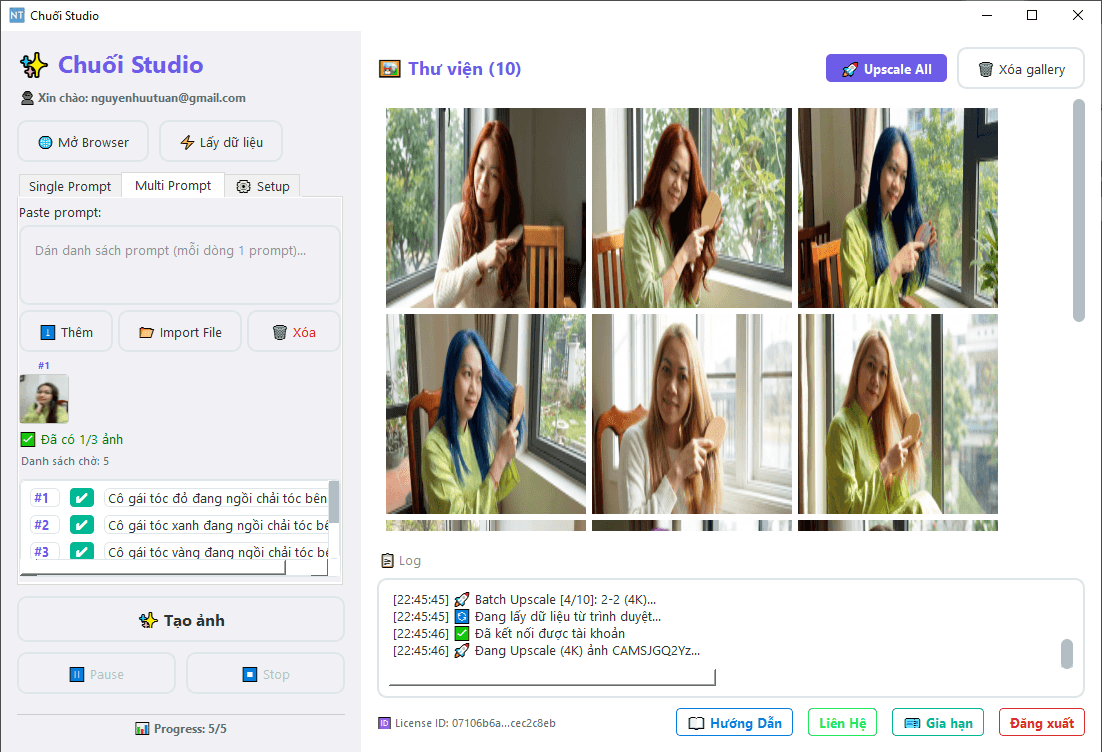Screen dimensions: 1102x752
Task: Click the pause icon on the Pause button
Action: [x=76, y=673]
